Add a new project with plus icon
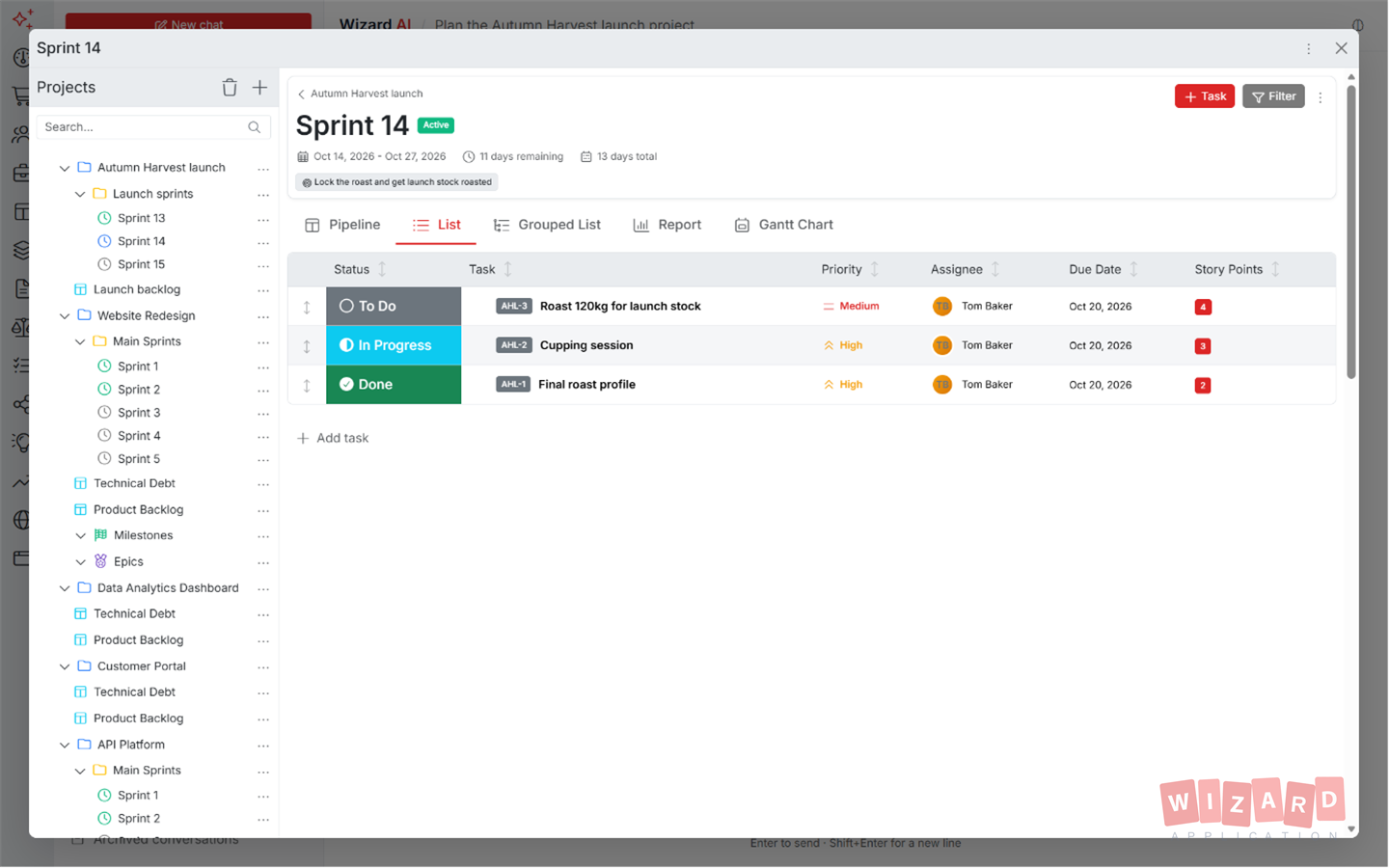This screenshot has height=868, width=1389. coord(259,88)
